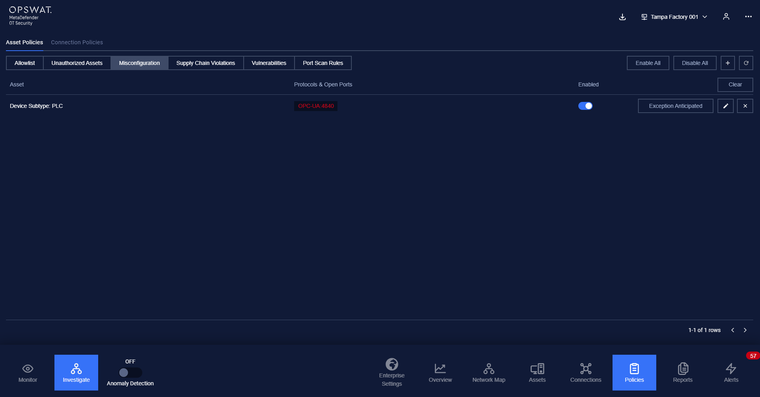Click the OPSWAT logo
Screen dimensions: 760x397
[30, 16]
